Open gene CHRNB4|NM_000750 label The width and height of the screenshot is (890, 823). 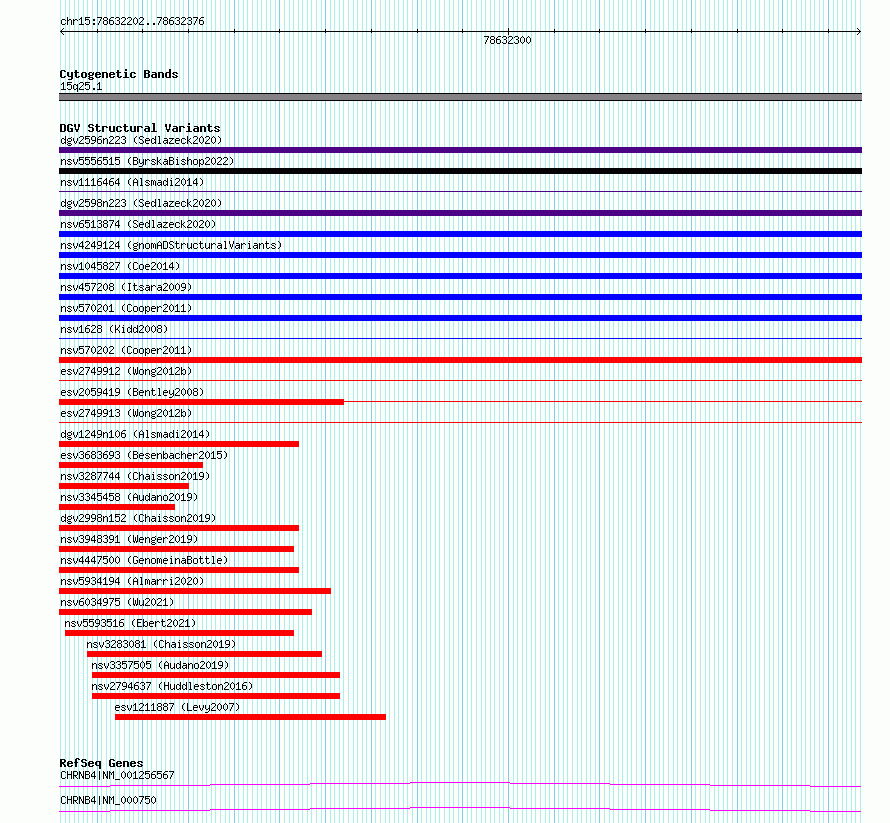pyautogui.click(x=108, y=800)
